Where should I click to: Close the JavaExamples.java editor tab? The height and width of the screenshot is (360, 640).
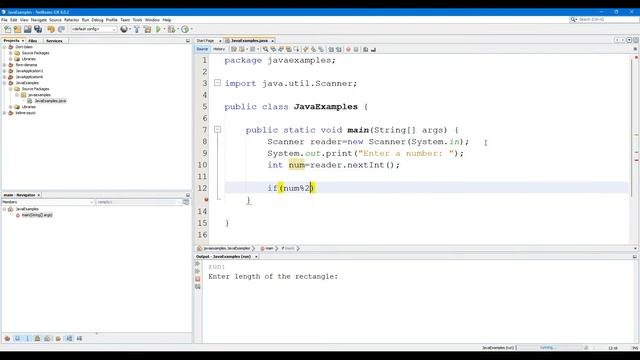[x=273, y=41]
